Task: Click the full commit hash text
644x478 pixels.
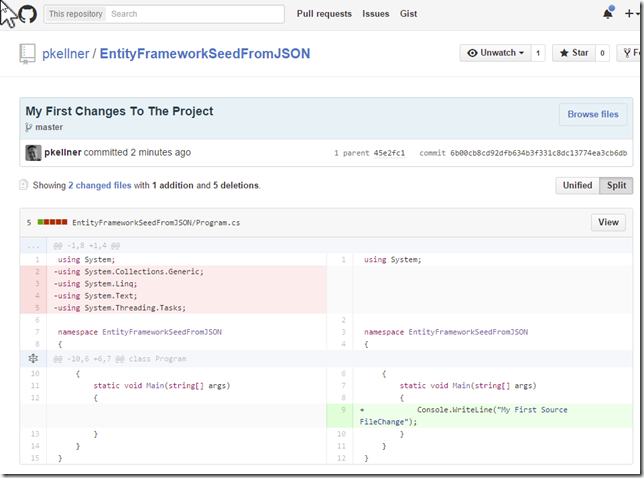Action: pos(538,153)
